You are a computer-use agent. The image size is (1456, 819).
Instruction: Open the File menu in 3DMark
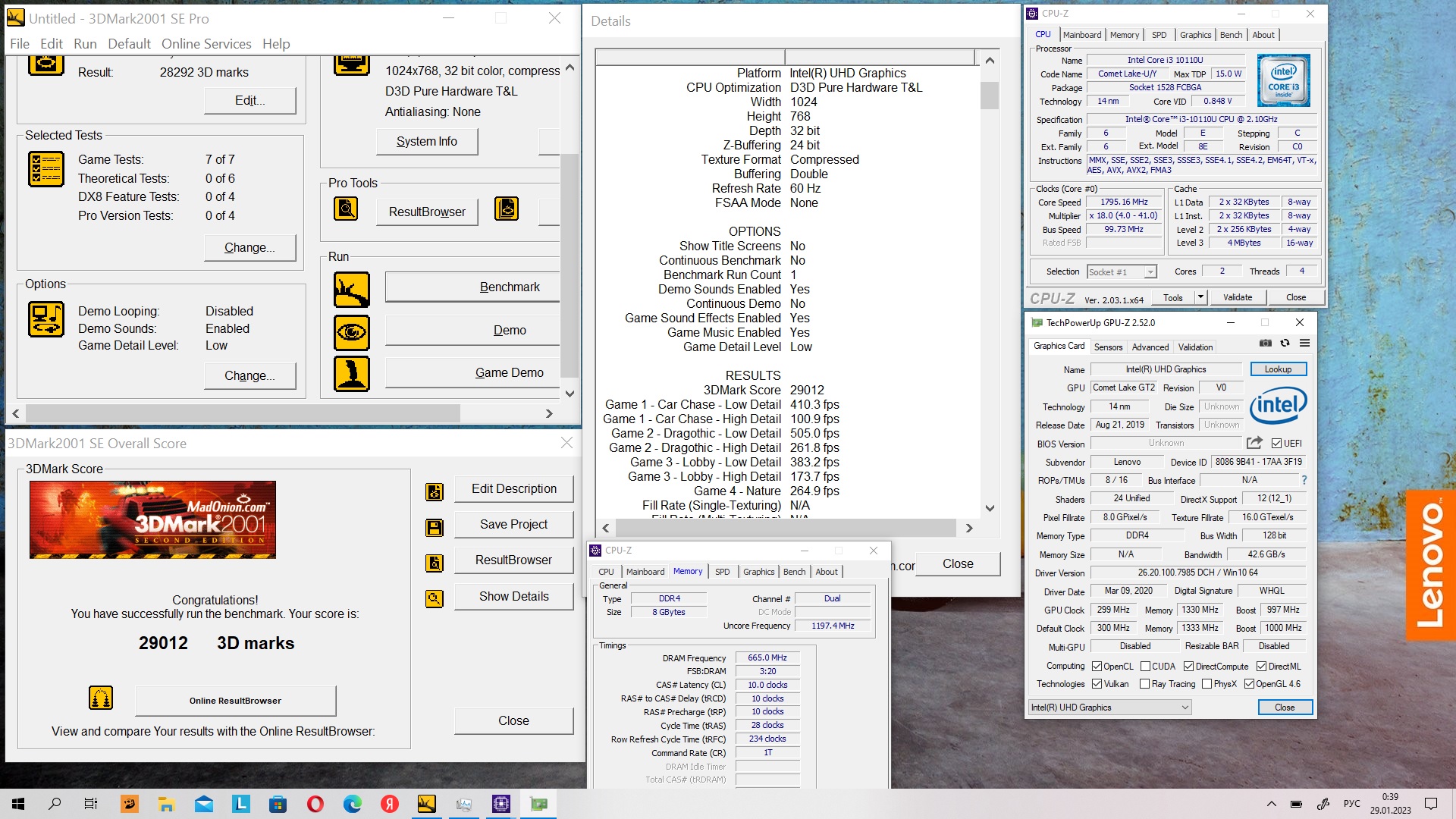20,44
